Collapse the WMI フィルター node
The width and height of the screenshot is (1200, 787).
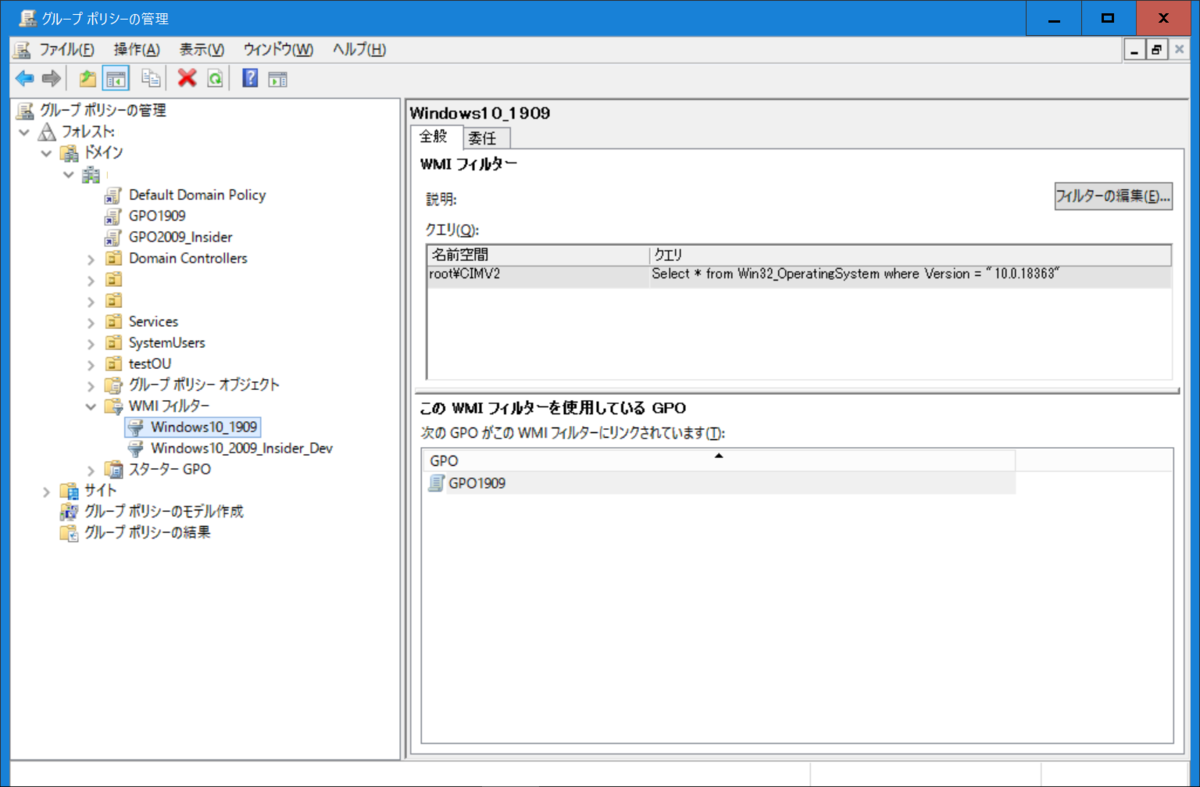pos(91,406)
